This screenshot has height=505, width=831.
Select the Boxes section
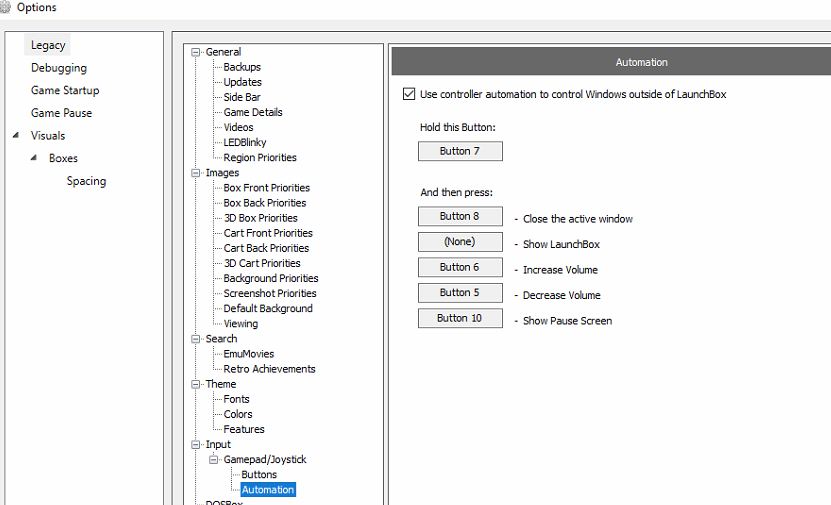coord(64,158)
